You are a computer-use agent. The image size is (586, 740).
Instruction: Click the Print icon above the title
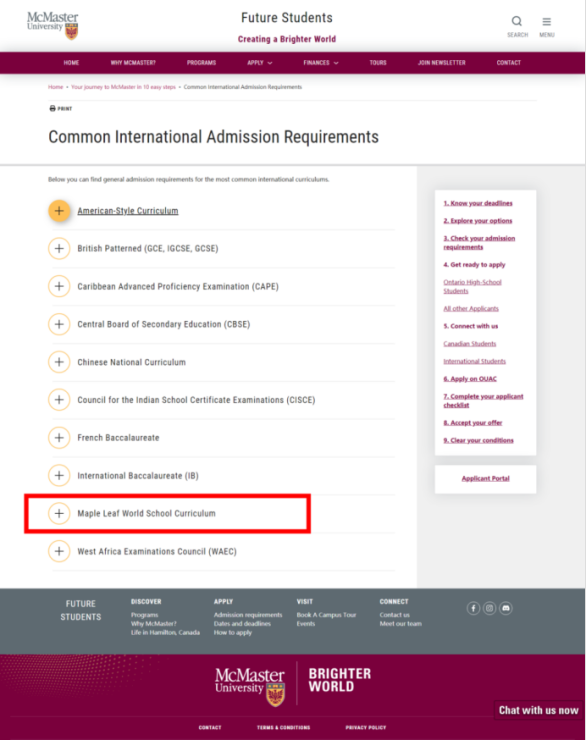click(x=52, y=109)
